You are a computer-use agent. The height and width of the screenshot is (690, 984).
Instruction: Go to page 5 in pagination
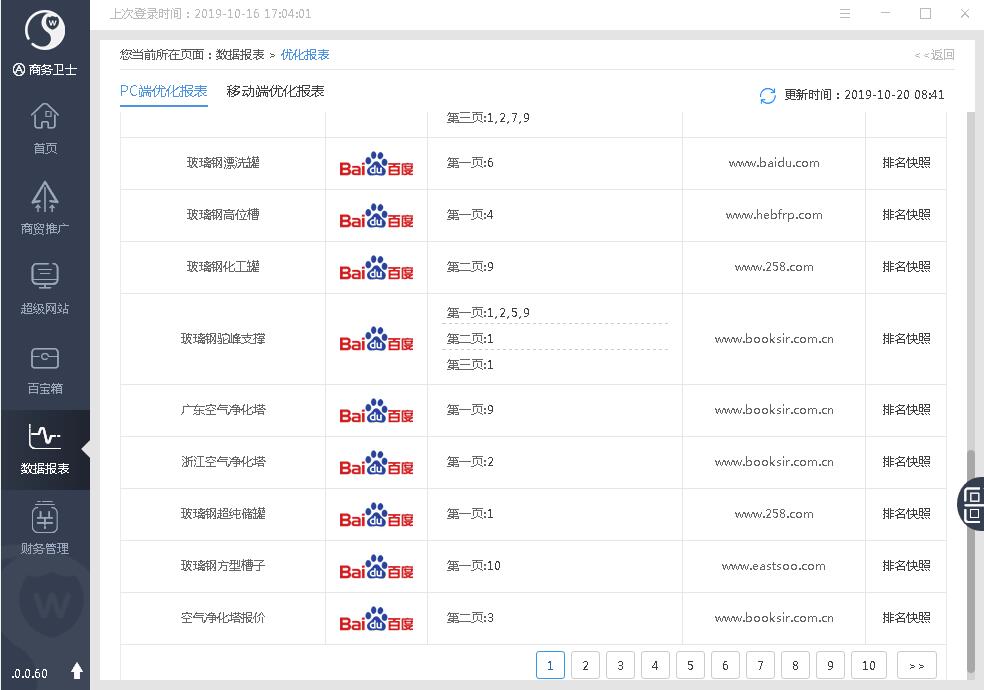pos(690,665)
